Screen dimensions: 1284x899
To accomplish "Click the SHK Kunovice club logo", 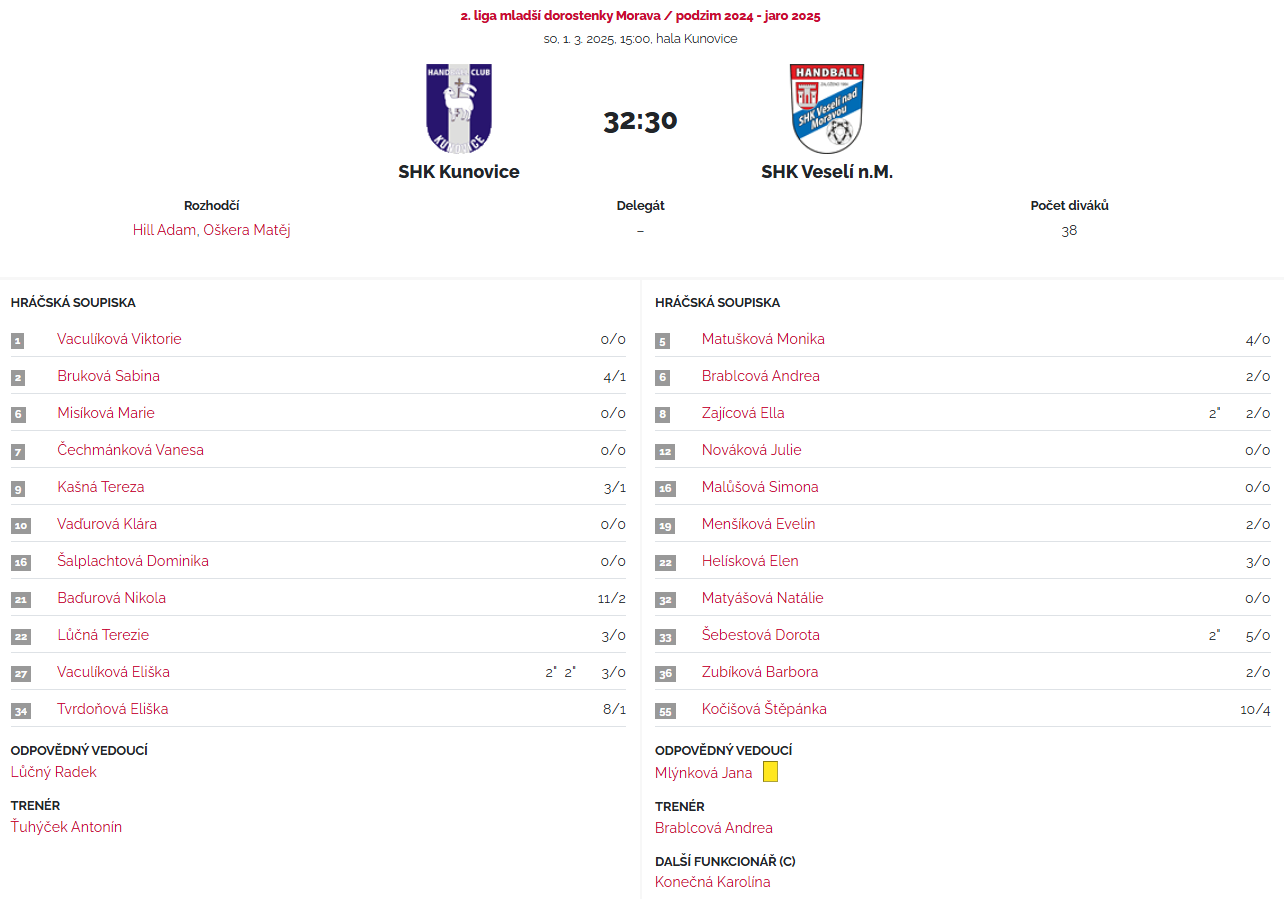I will tap(459, 108).
